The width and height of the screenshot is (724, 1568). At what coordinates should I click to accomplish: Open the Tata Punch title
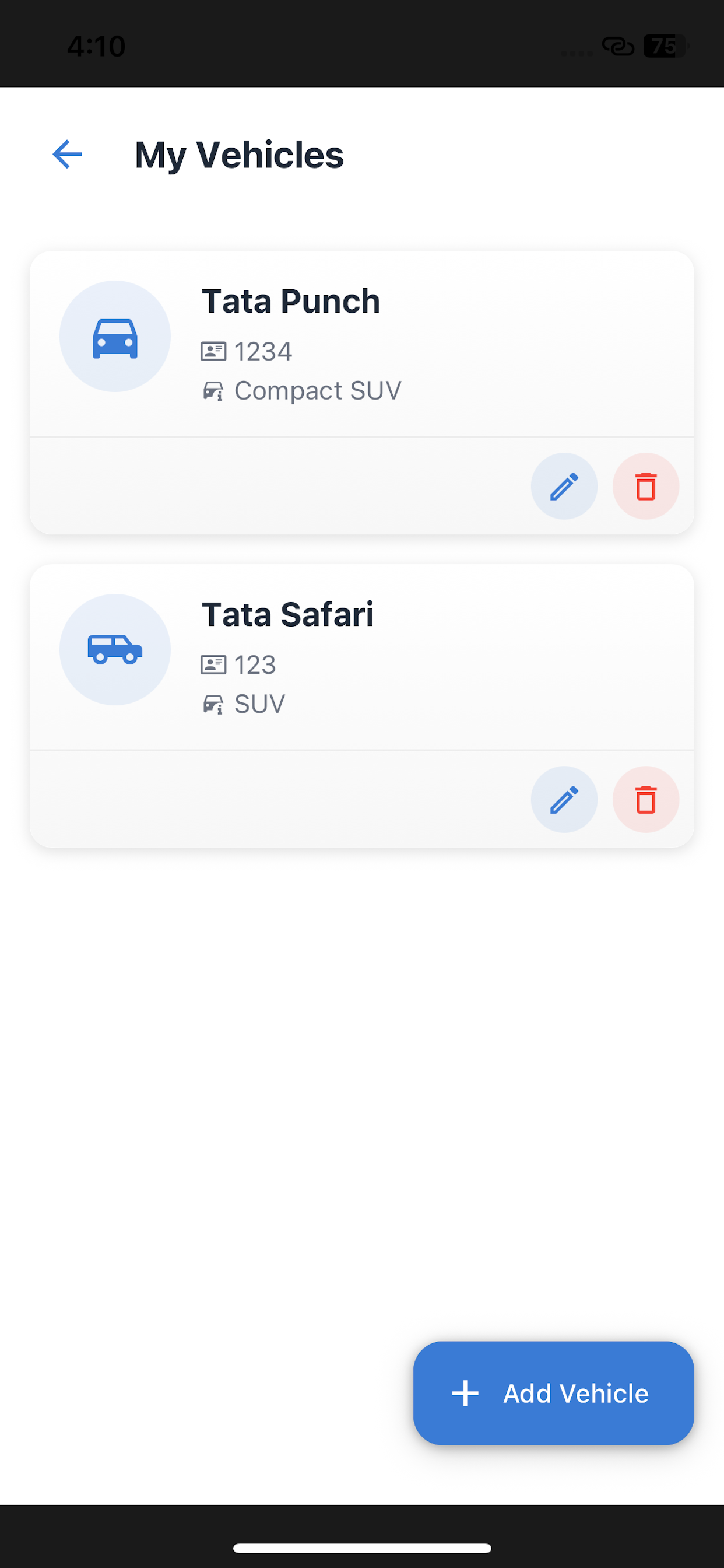[291, 302]
